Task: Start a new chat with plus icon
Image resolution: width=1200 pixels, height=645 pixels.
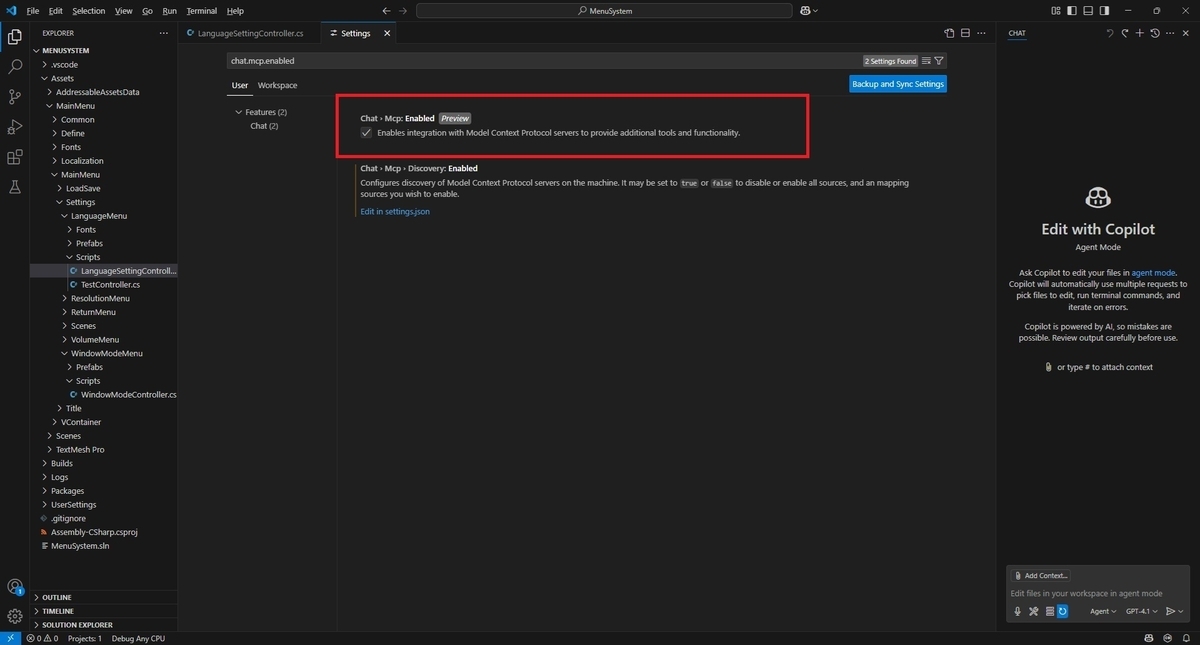Action: [x=1140, y=33]
